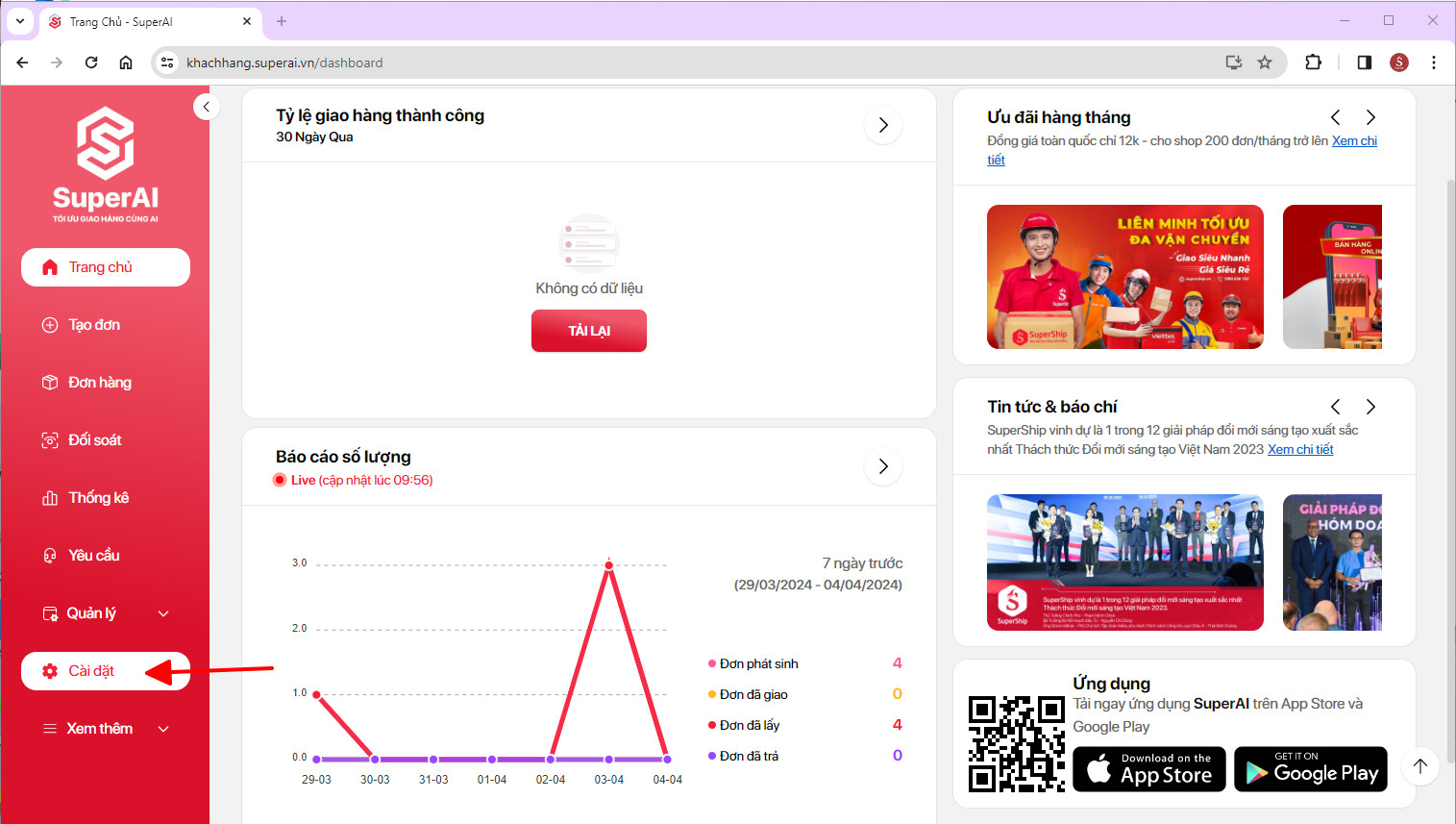
Task: Open the Liên Minh Tối Ưu promo banner
Action: [1125, 277]
